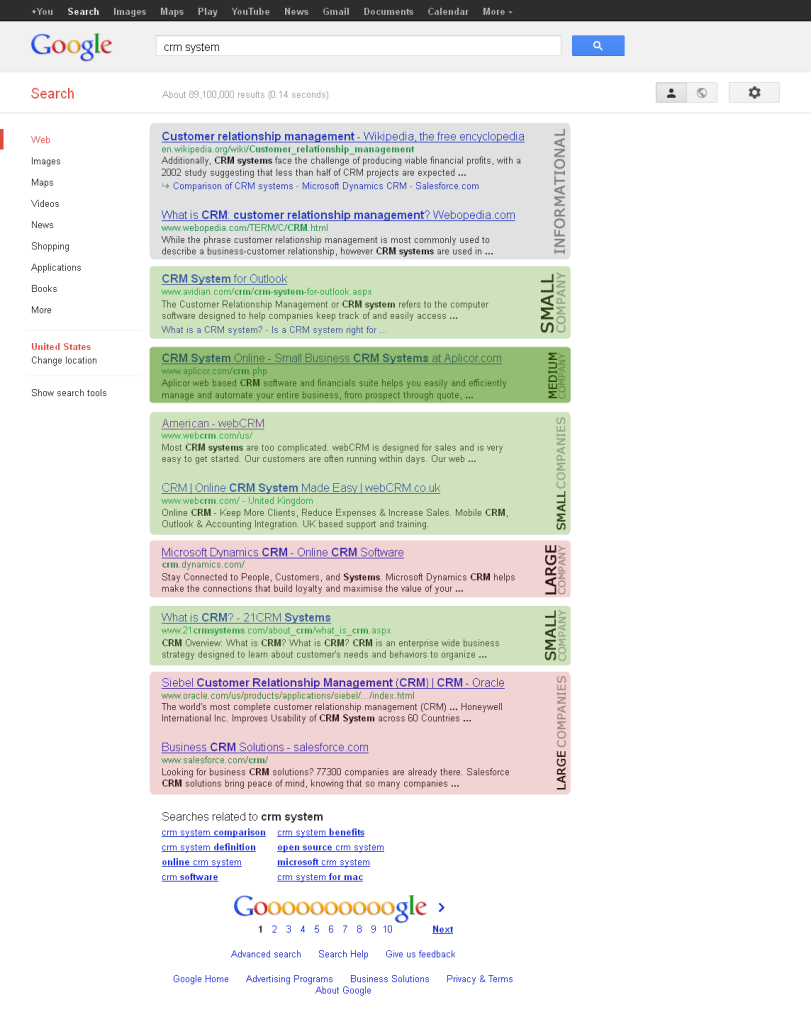Go to results page 5

pyautogui.click(x=317, y=929)
